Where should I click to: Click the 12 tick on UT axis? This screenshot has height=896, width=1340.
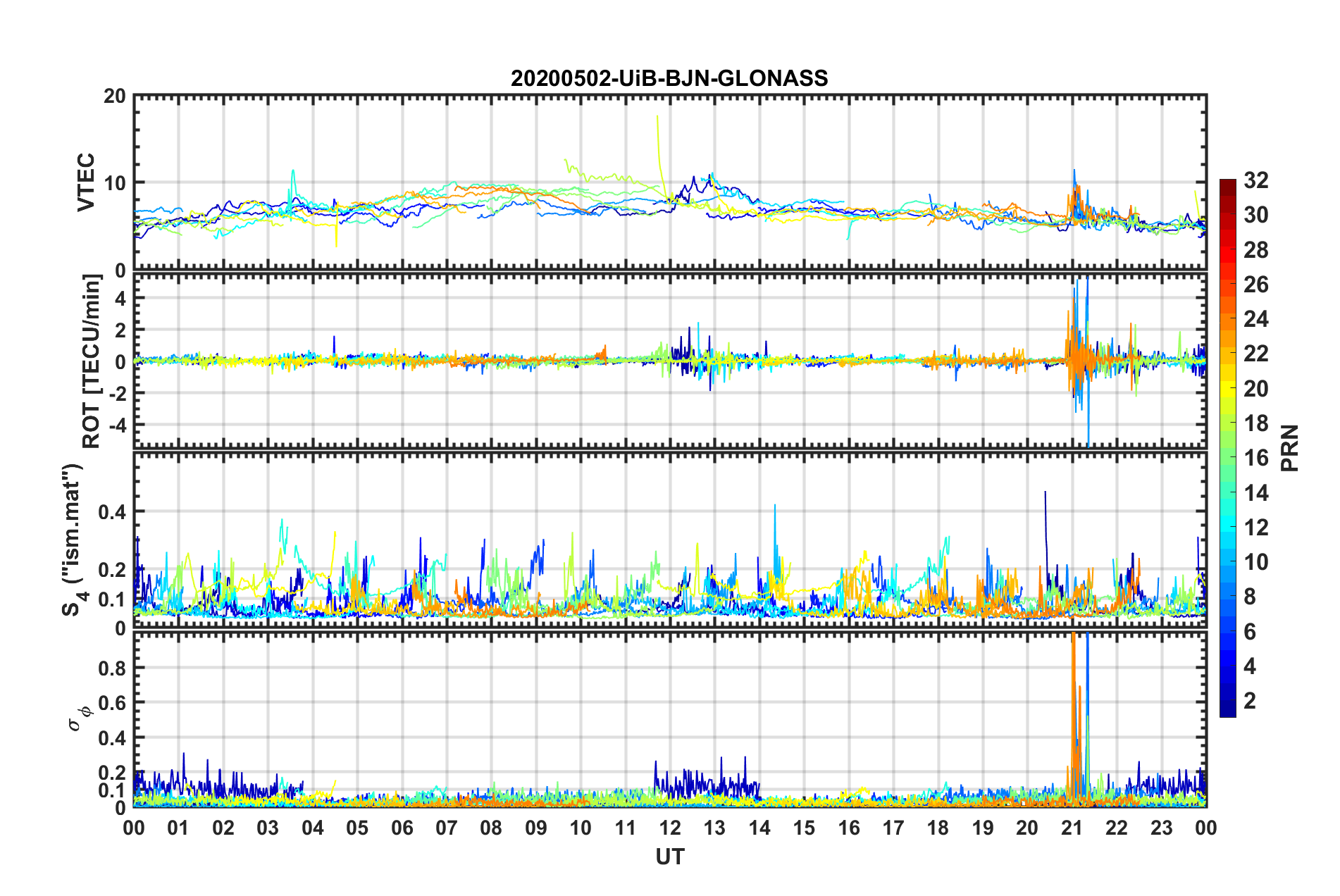tap(670, 828)
